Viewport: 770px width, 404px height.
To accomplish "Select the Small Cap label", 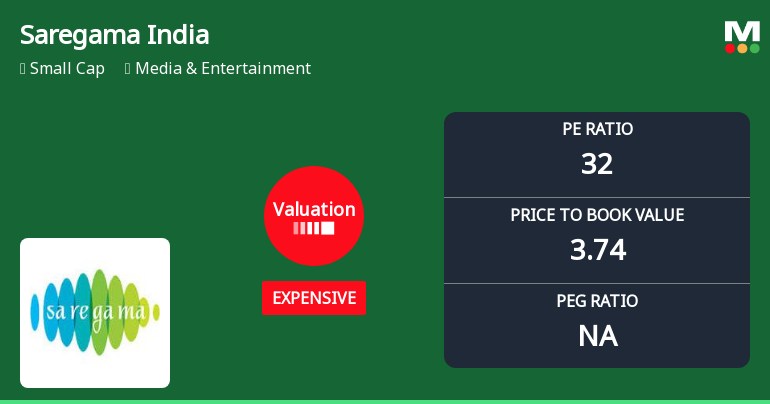I will coord(67,69).
